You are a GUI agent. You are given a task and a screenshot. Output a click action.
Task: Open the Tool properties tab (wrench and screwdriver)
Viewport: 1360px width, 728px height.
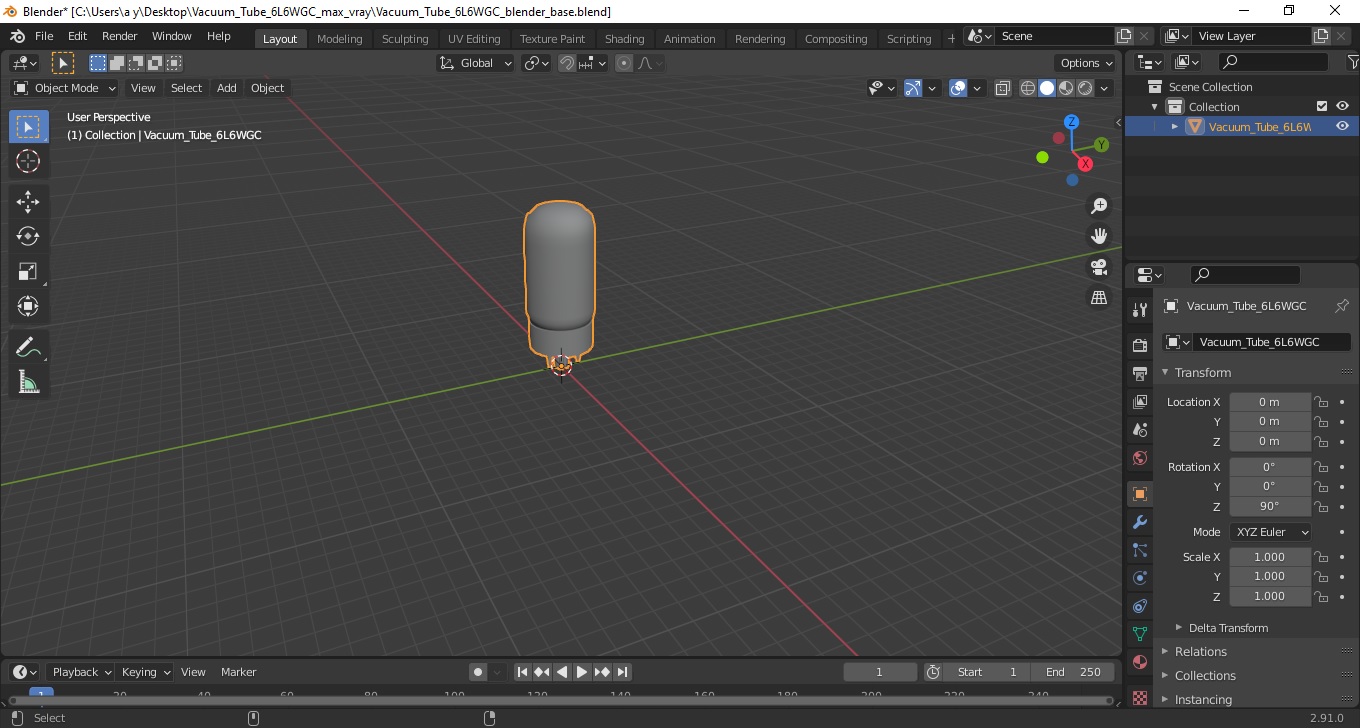pyautogui.click(x=1140, y=310)
